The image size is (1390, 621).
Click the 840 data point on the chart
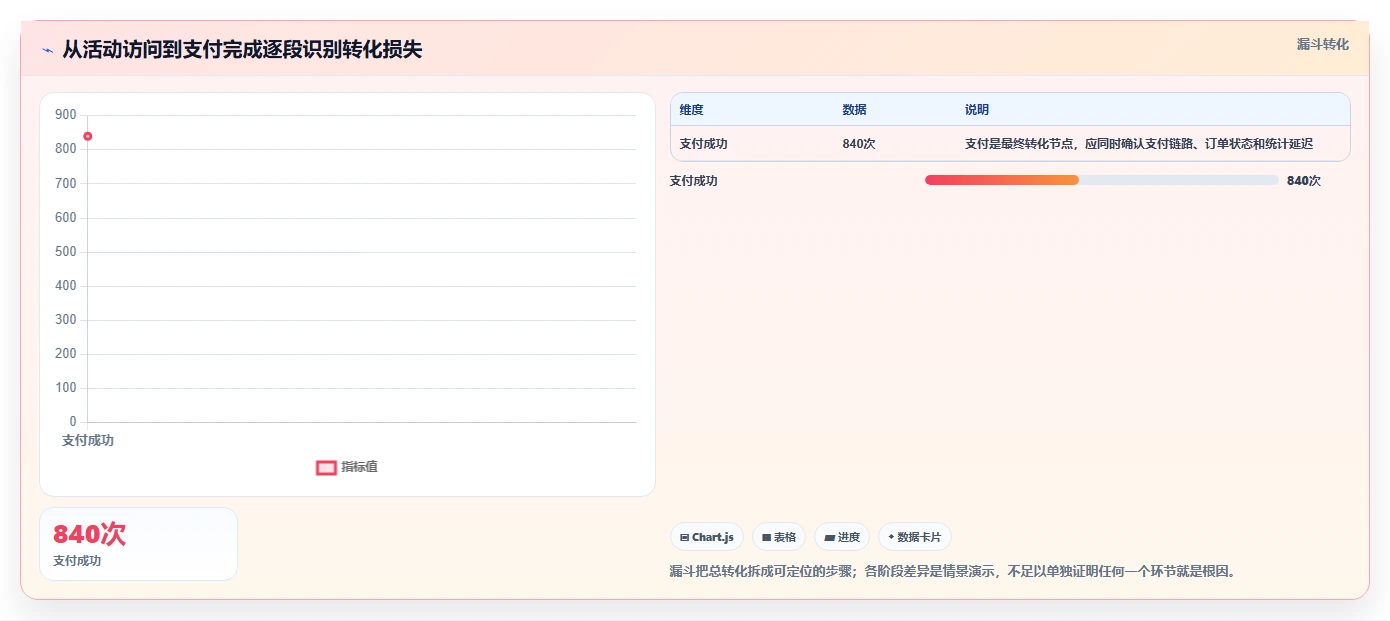coord(88,136)
